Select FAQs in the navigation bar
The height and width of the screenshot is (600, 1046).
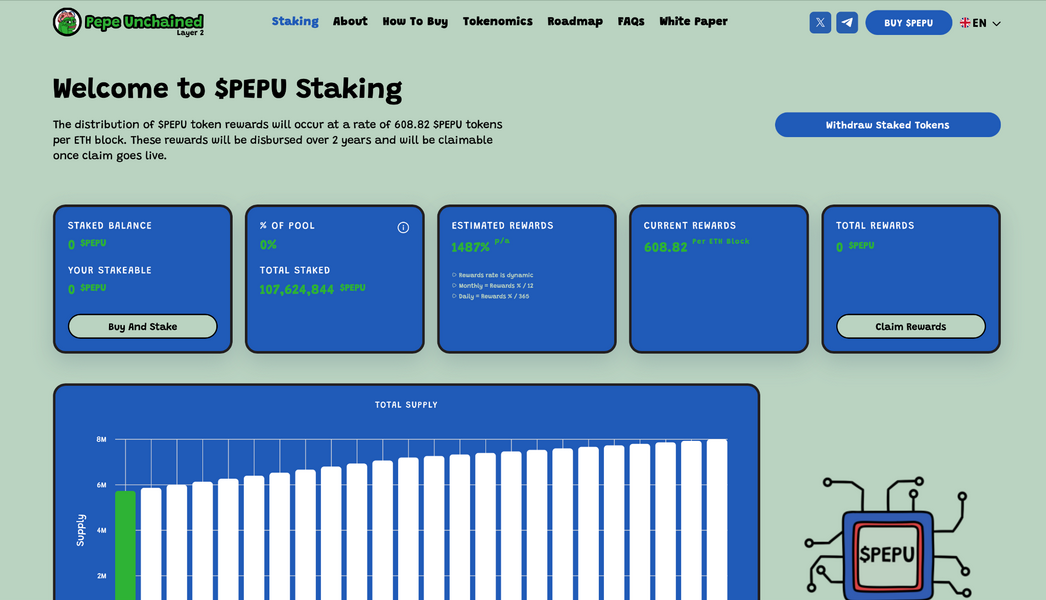pos(631,21)
